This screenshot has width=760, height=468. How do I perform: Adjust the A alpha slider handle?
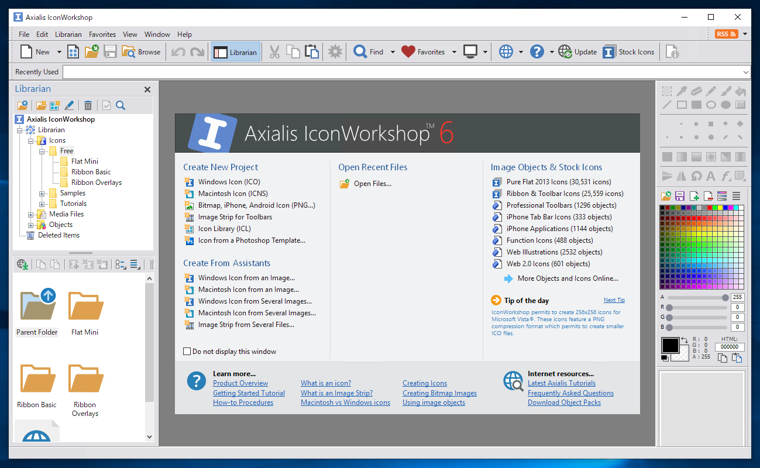point(725,297)
